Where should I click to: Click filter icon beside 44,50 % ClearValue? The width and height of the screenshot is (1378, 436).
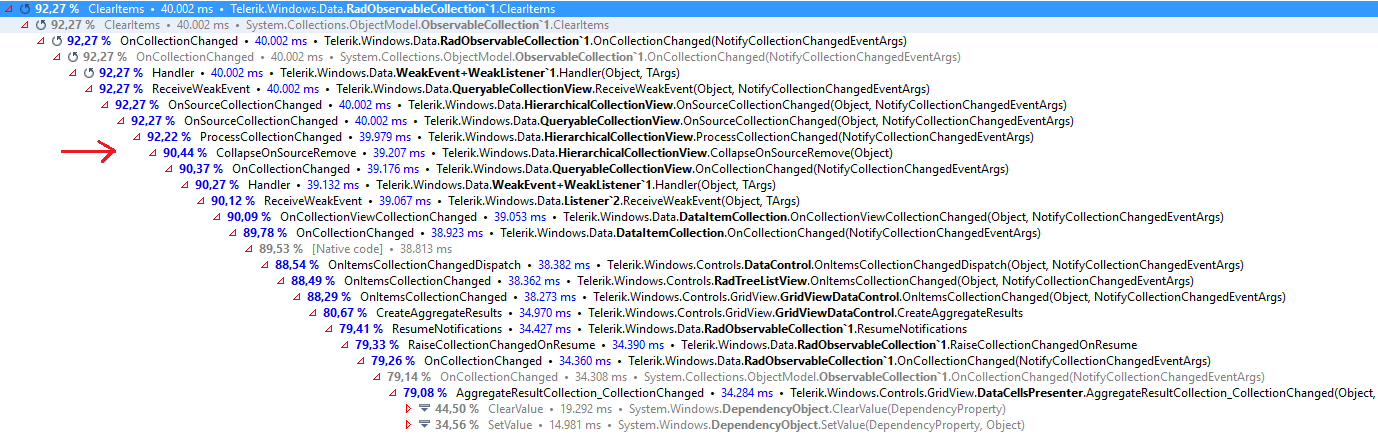(x=424, y=409)
